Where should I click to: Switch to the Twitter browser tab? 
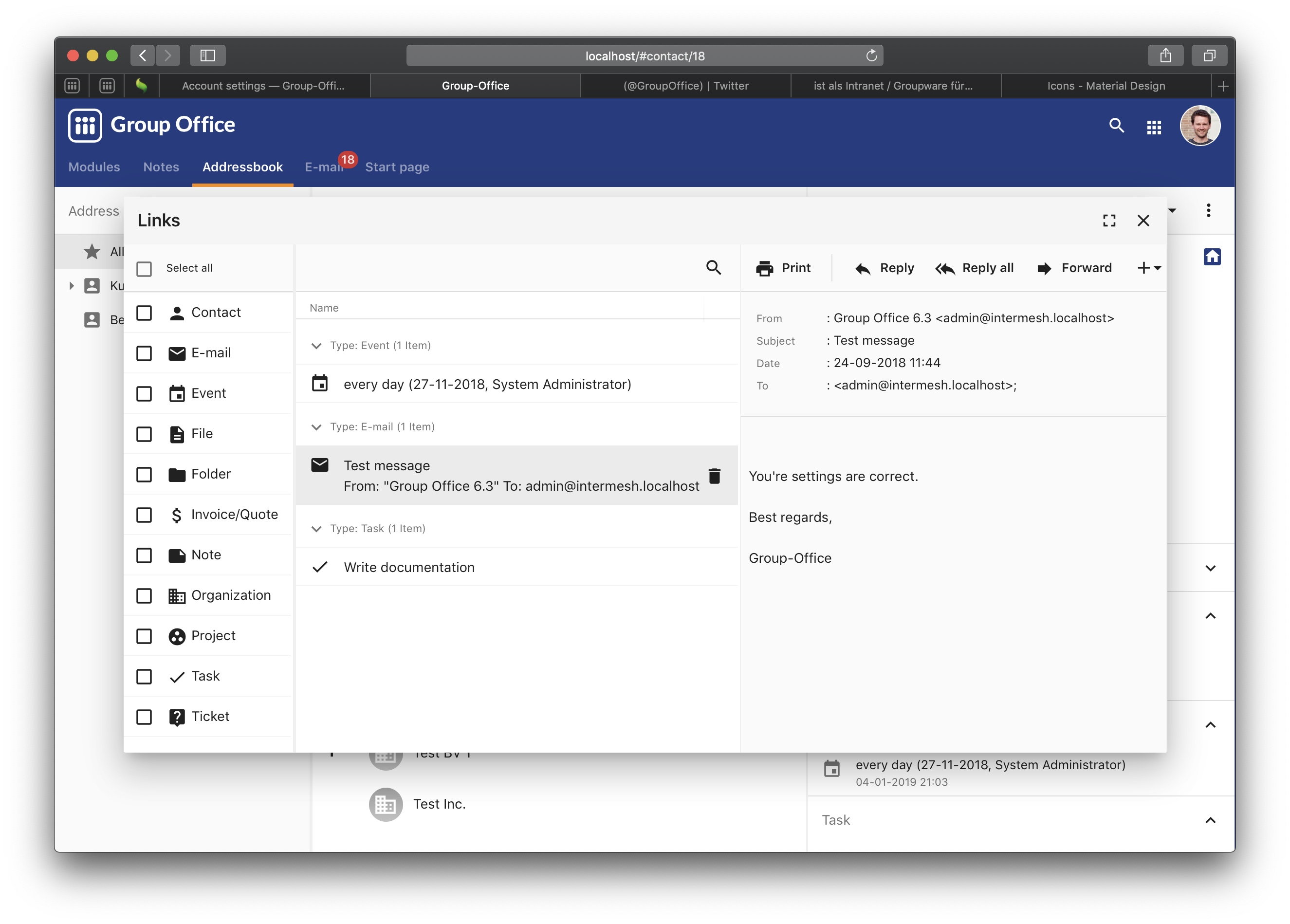685,86
